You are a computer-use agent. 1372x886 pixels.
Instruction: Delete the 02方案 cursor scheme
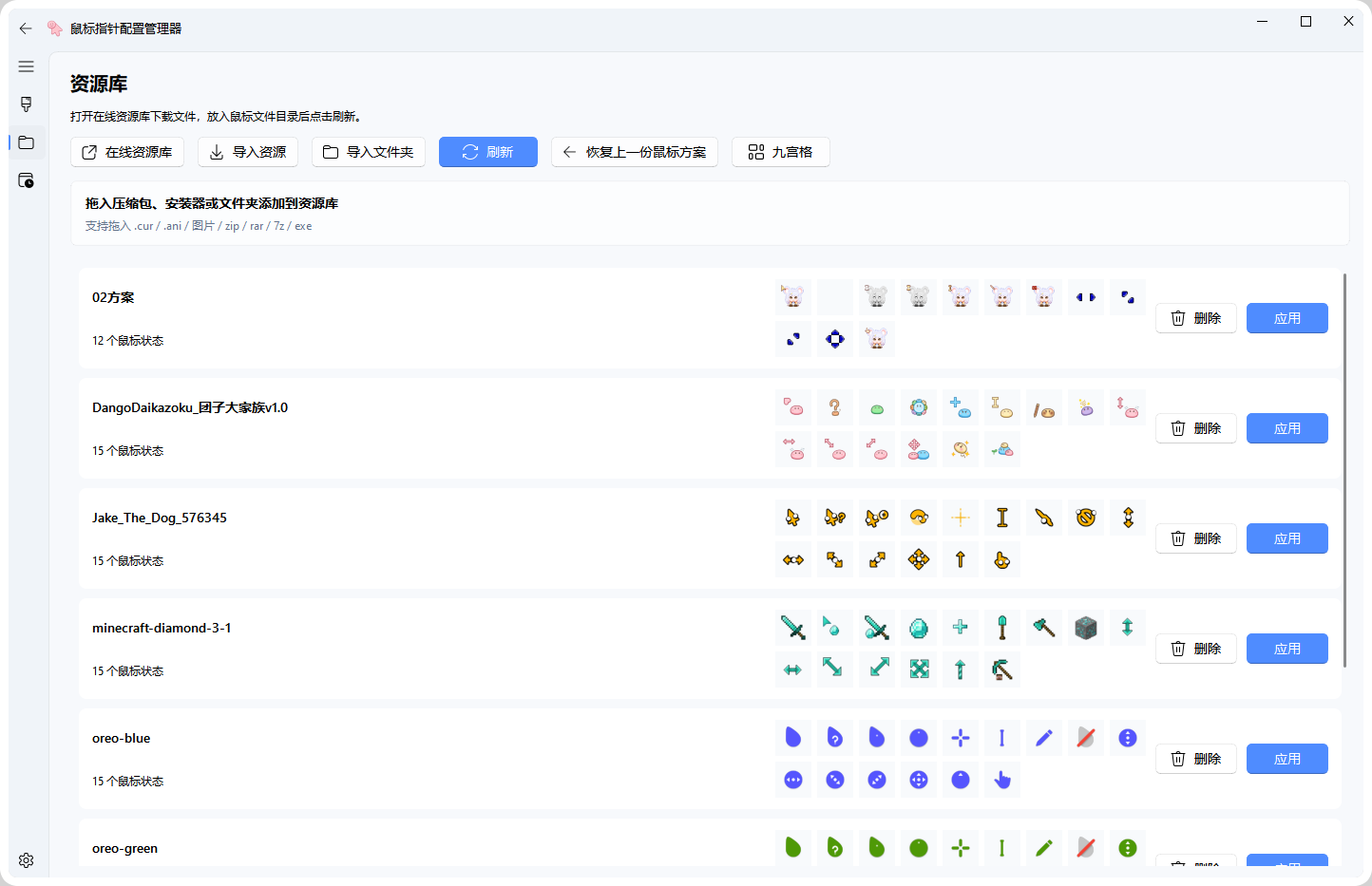pyautogui.click(x=1196, y=318)
